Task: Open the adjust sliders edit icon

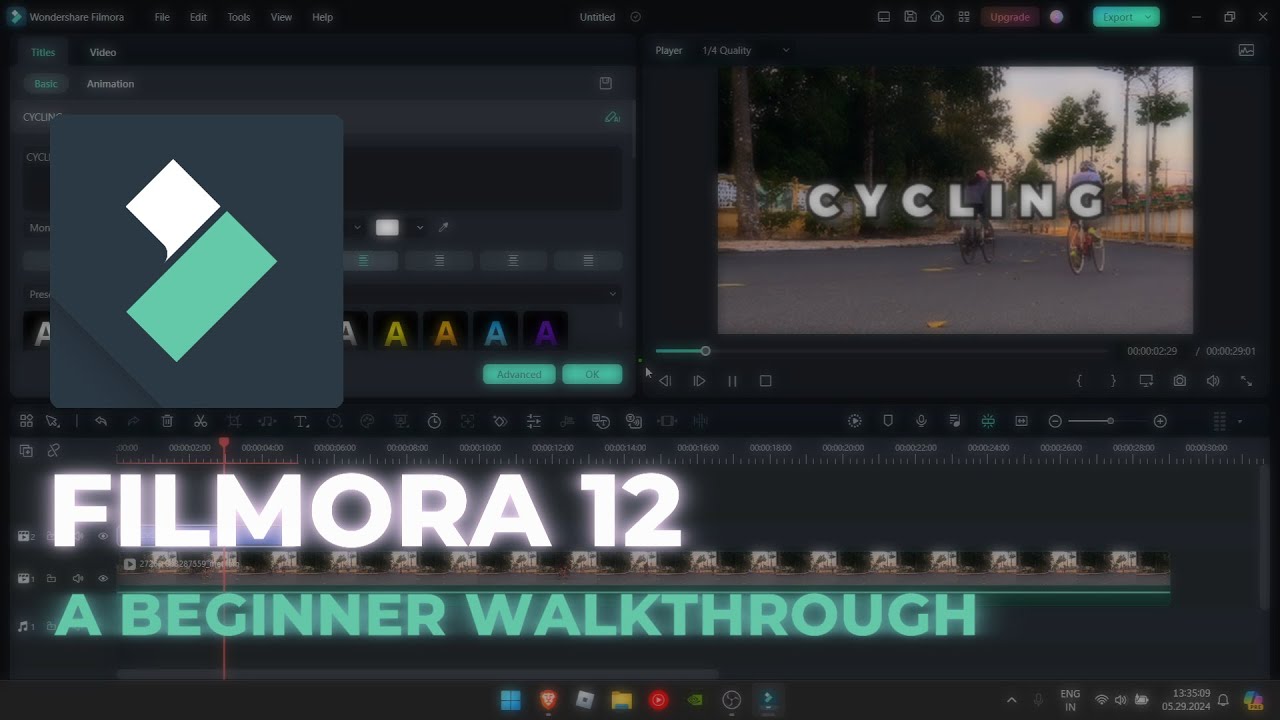Action: coord(534,422)
